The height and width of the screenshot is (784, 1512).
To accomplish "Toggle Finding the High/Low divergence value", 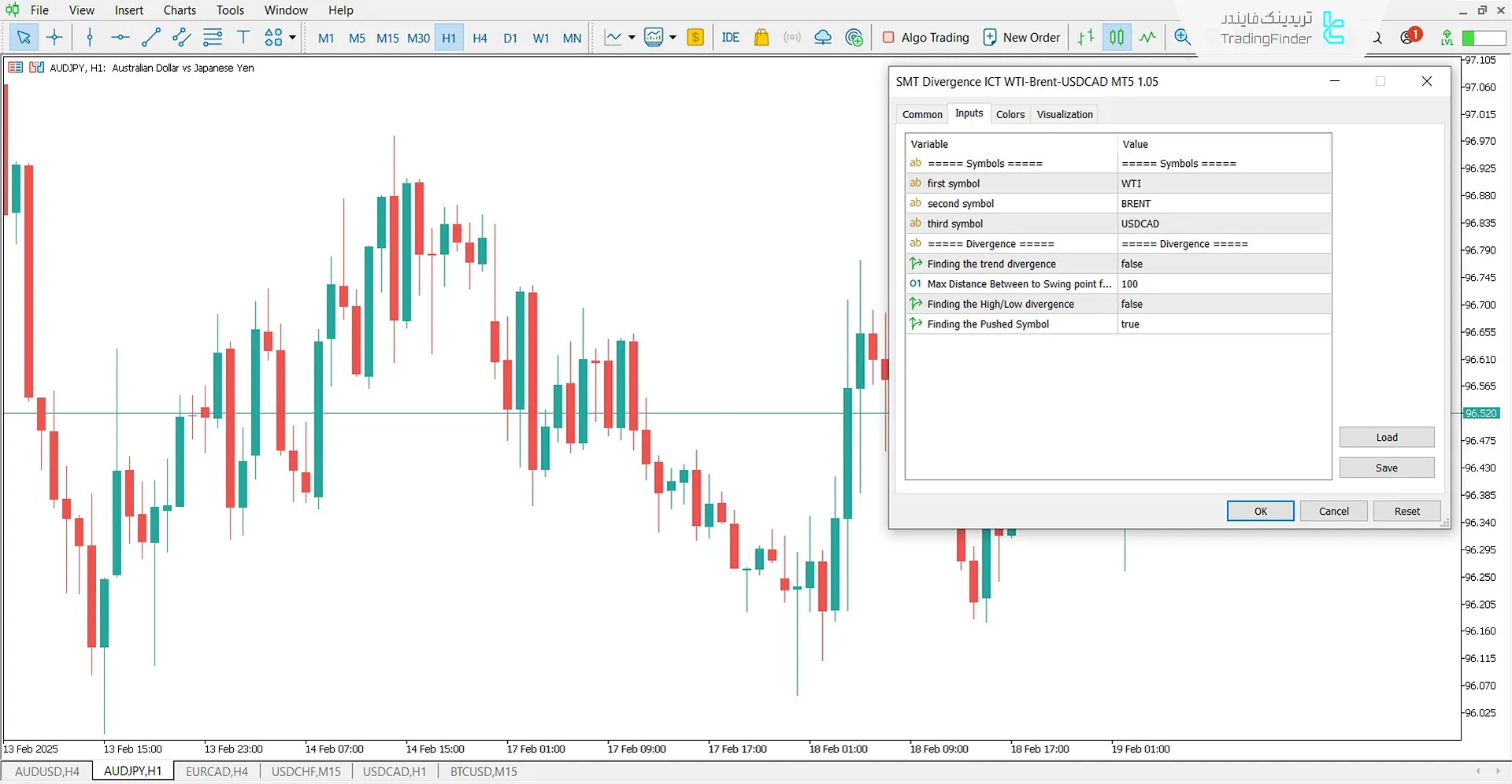I will (1224, 304).
